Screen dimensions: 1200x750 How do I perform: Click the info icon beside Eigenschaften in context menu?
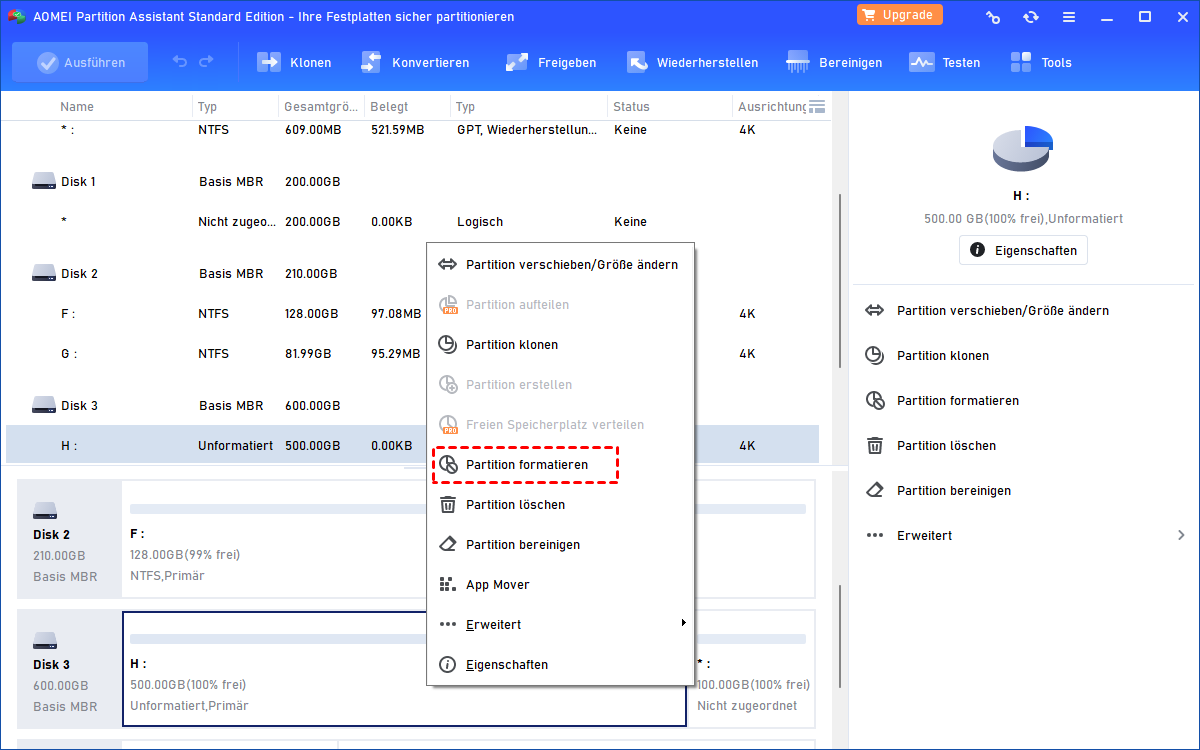click(x=448, y=665)
